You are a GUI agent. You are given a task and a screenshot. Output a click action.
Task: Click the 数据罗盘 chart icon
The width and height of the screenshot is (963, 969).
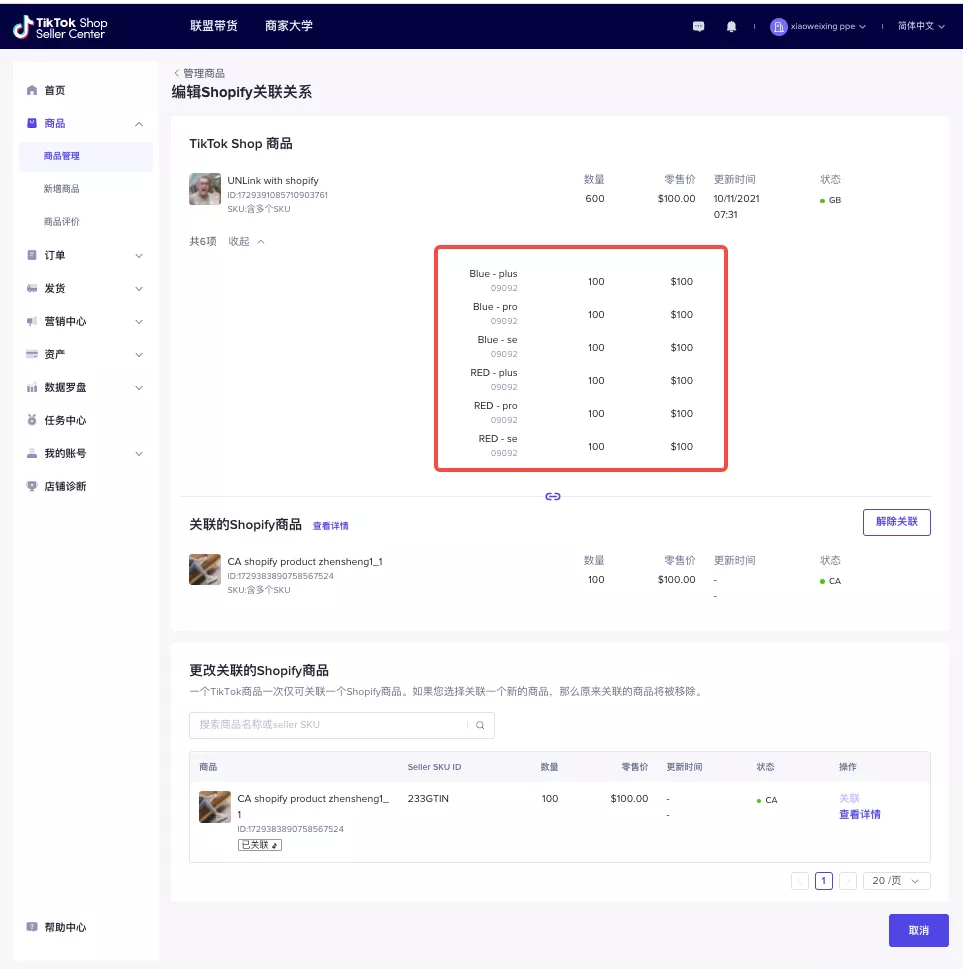32,387
